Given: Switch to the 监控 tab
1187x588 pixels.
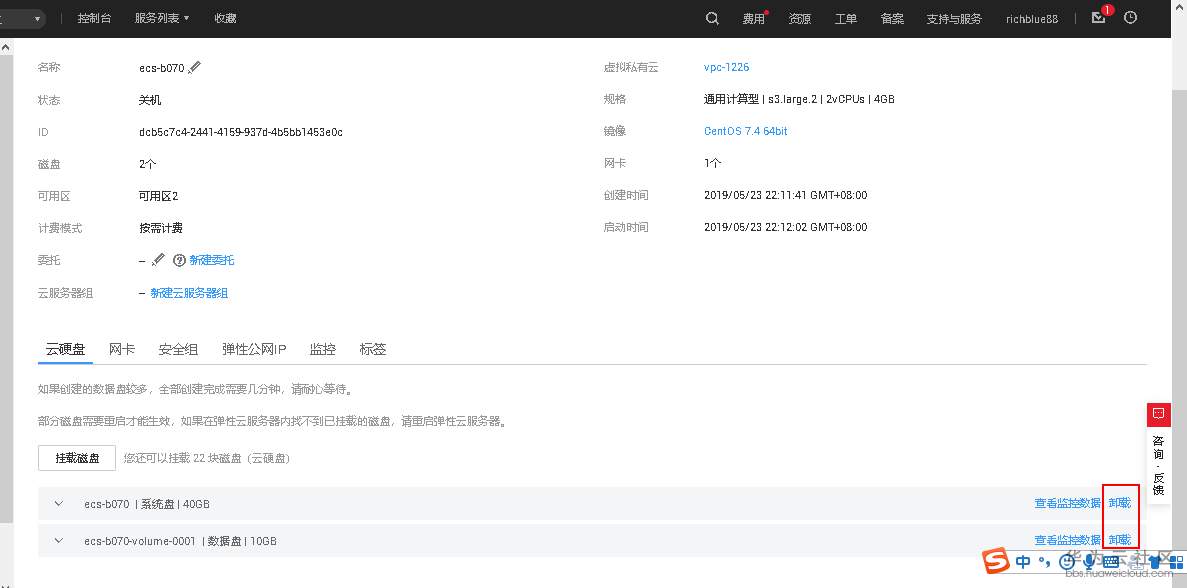Looking at the screenshot, I should point(322,349).
